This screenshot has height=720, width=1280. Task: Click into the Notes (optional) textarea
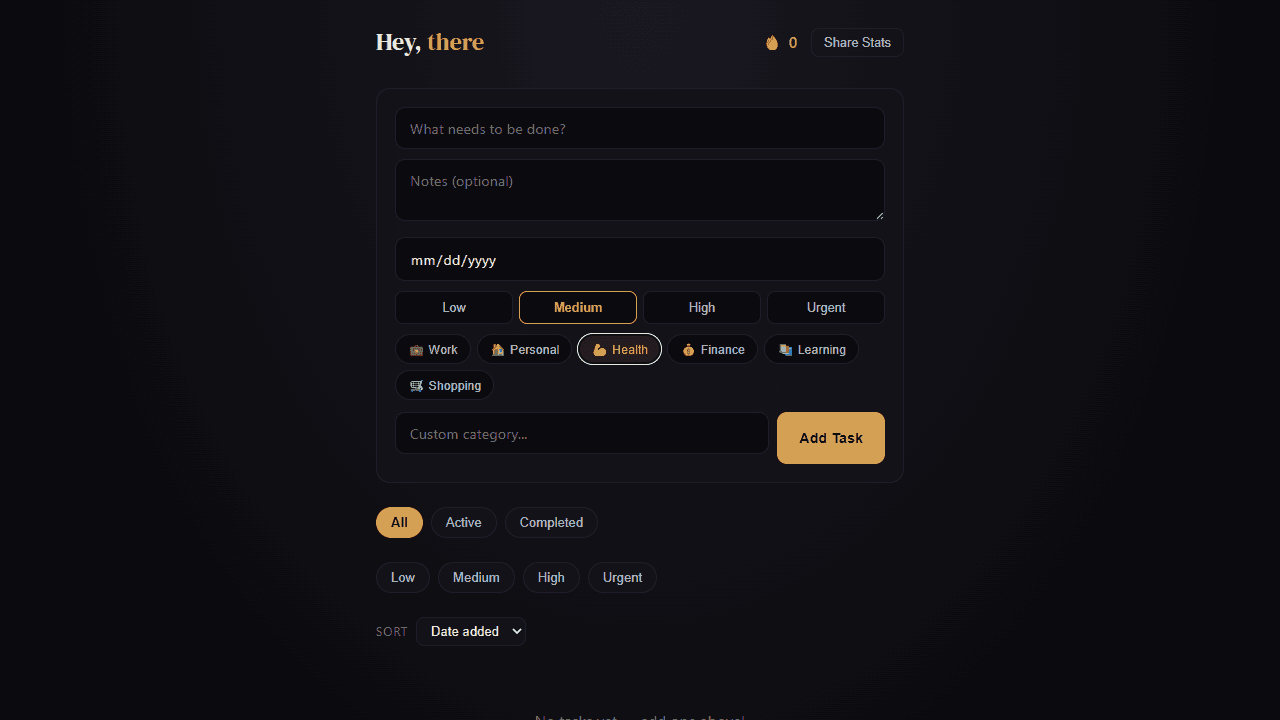(x=640, y=190)
